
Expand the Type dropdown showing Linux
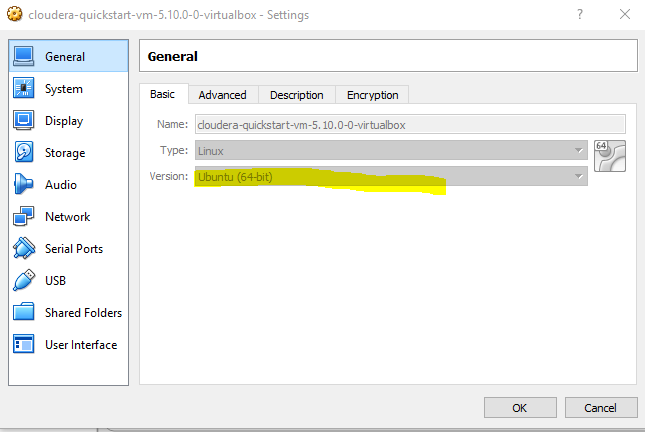(x=391, y=151)
